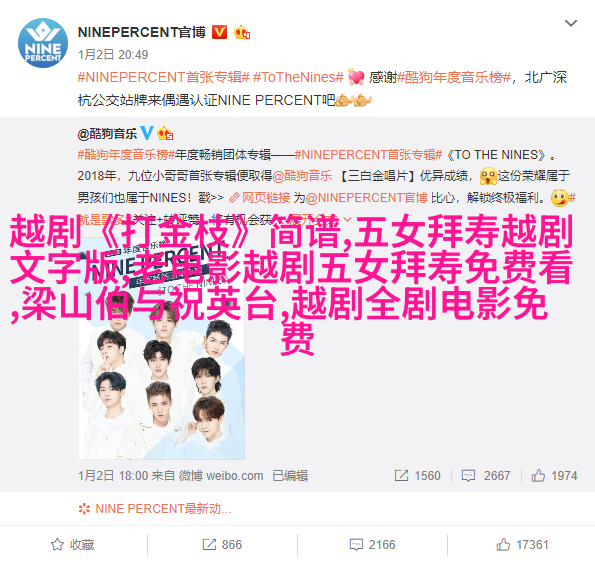595x562 pixels.
Task: Open the NINE PERCENT最新动... topic link
Action: 155,508
